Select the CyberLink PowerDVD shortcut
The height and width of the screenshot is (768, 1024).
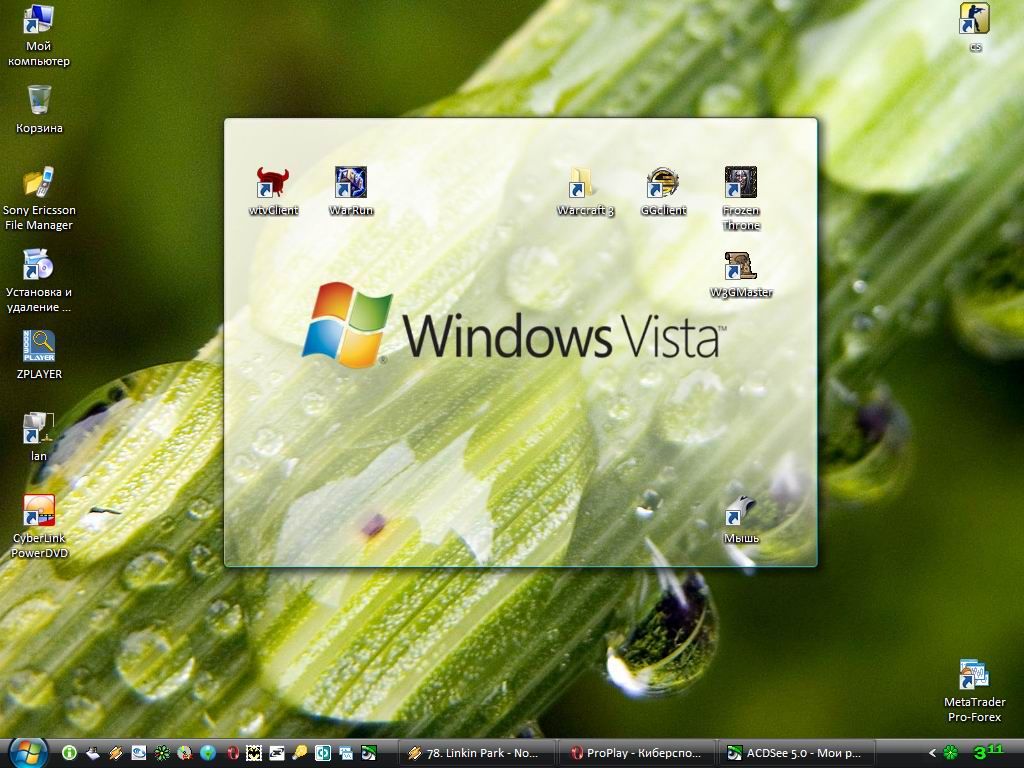click(39, 526)
